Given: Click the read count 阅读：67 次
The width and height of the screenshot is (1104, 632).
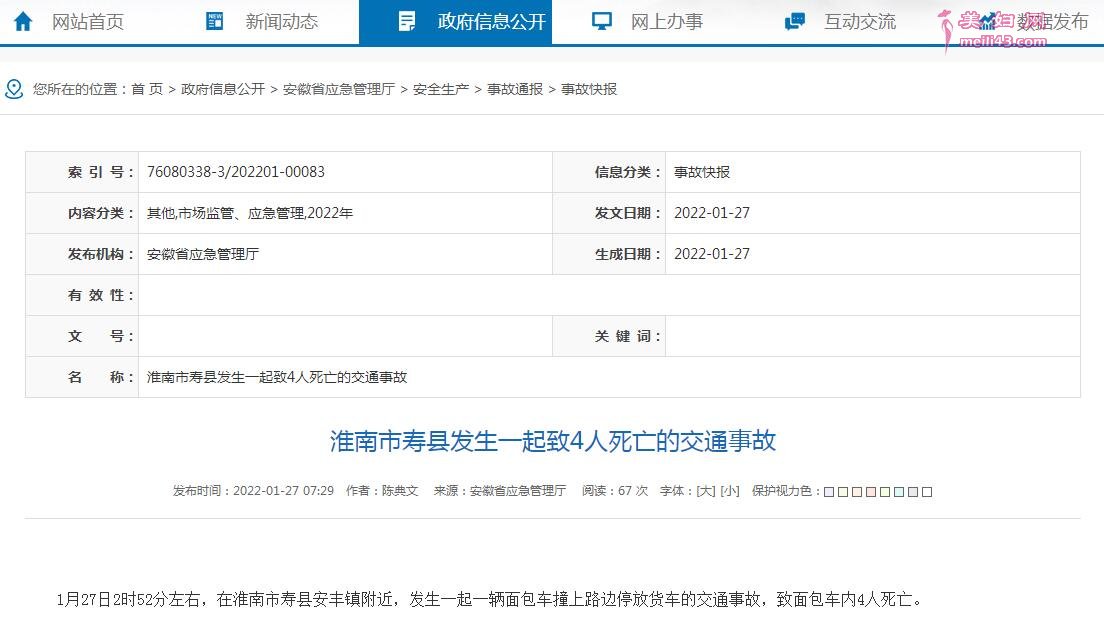Looking at the screenshot, I should click(x=615, y=491).
